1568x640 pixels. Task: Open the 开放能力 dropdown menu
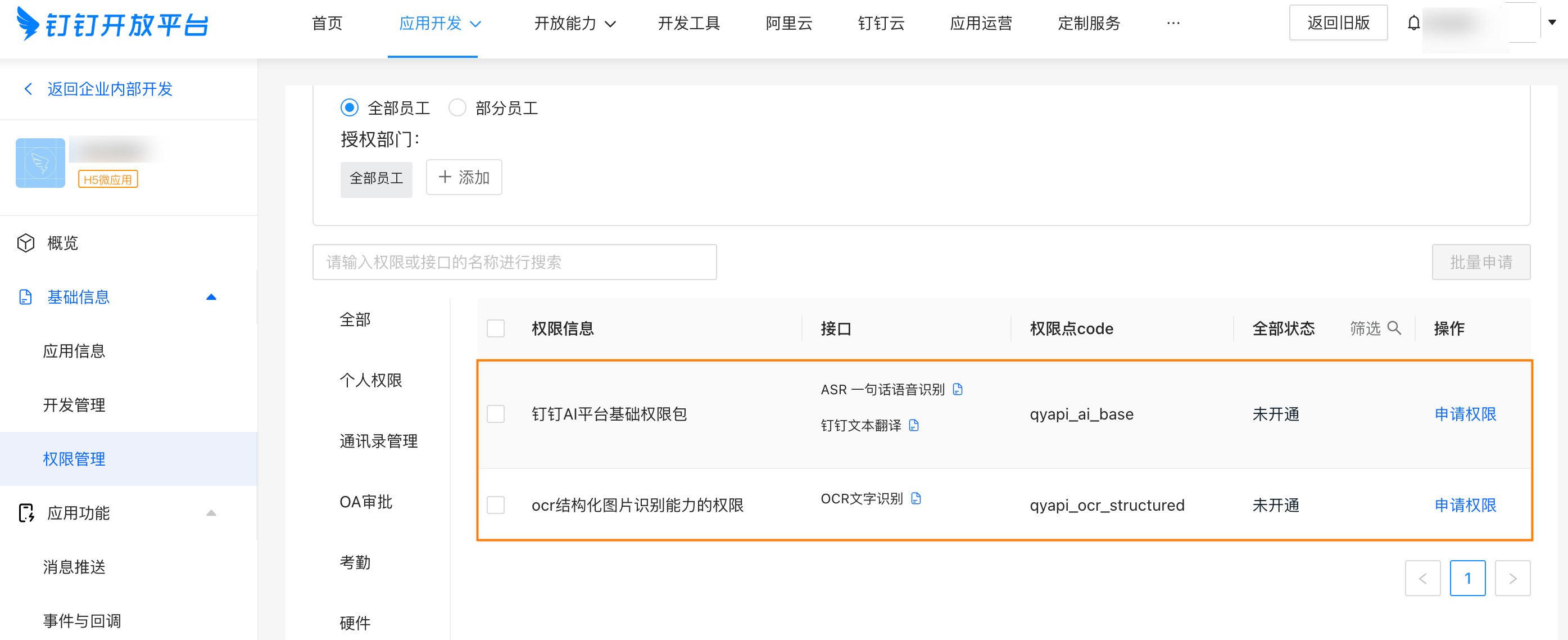point(574,23)
